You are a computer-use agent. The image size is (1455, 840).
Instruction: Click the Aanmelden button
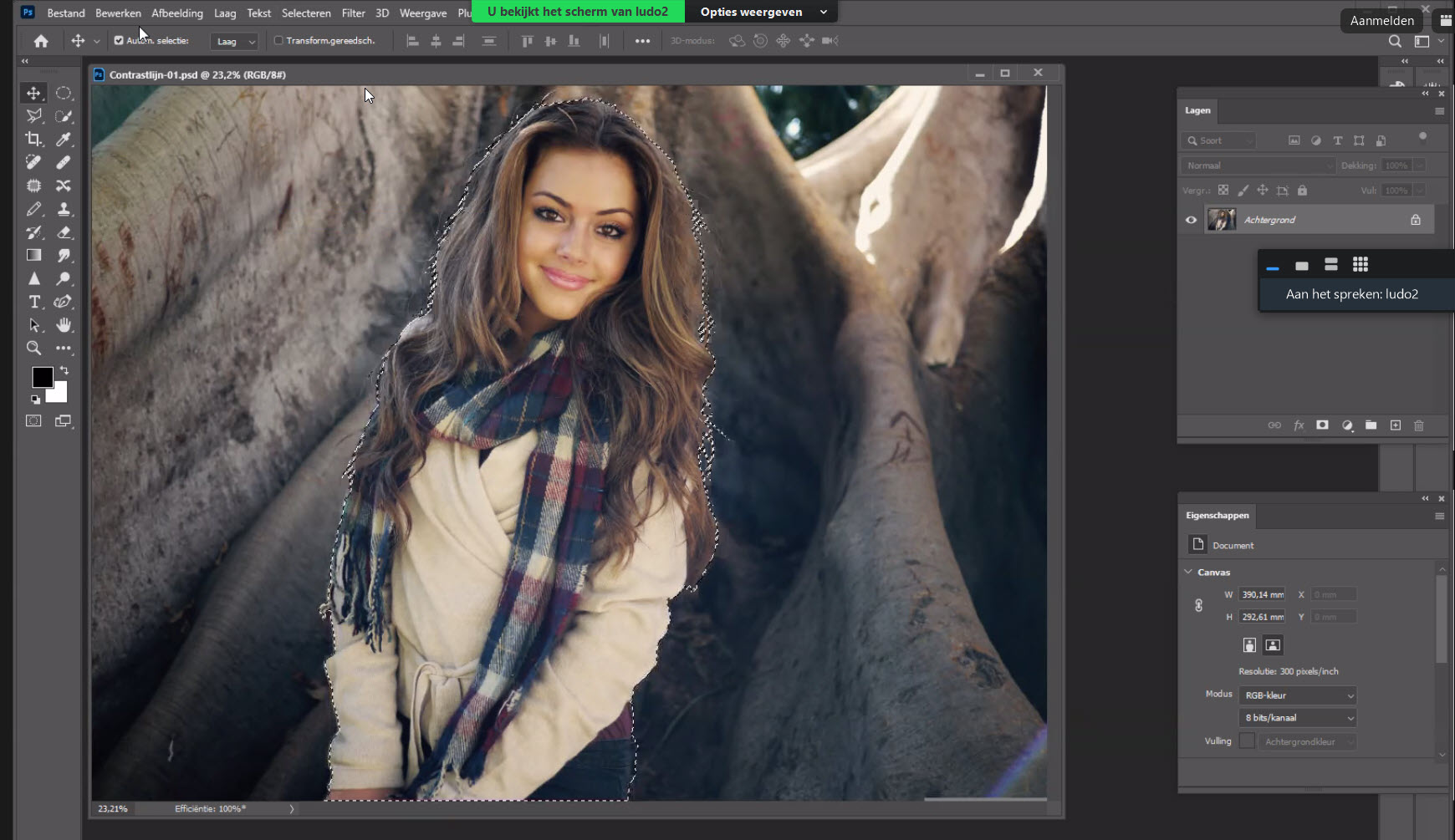(x=1381, y=21)
